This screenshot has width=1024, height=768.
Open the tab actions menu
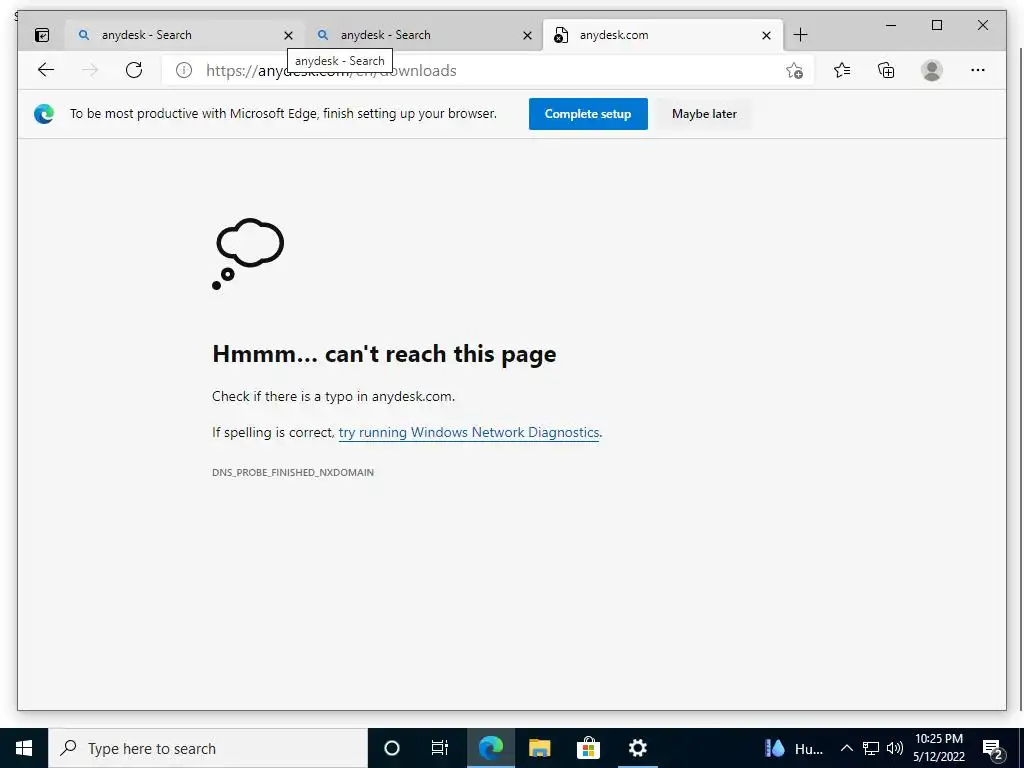42,35
